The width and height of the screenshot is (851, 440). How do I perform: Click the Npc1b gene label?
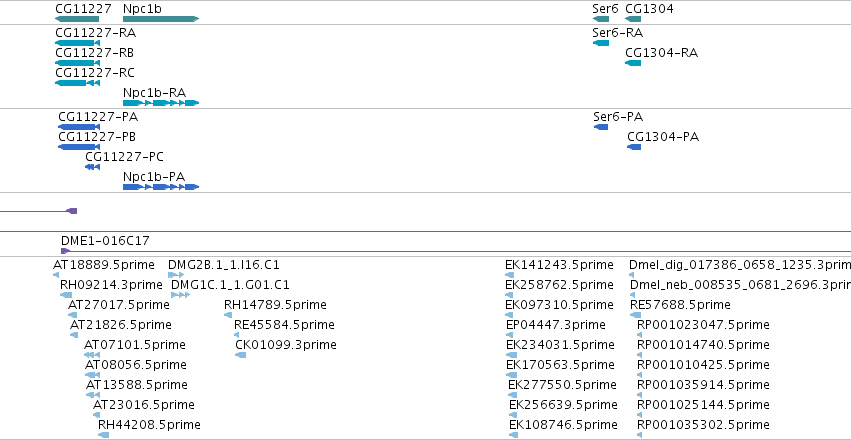pos(142,9)
